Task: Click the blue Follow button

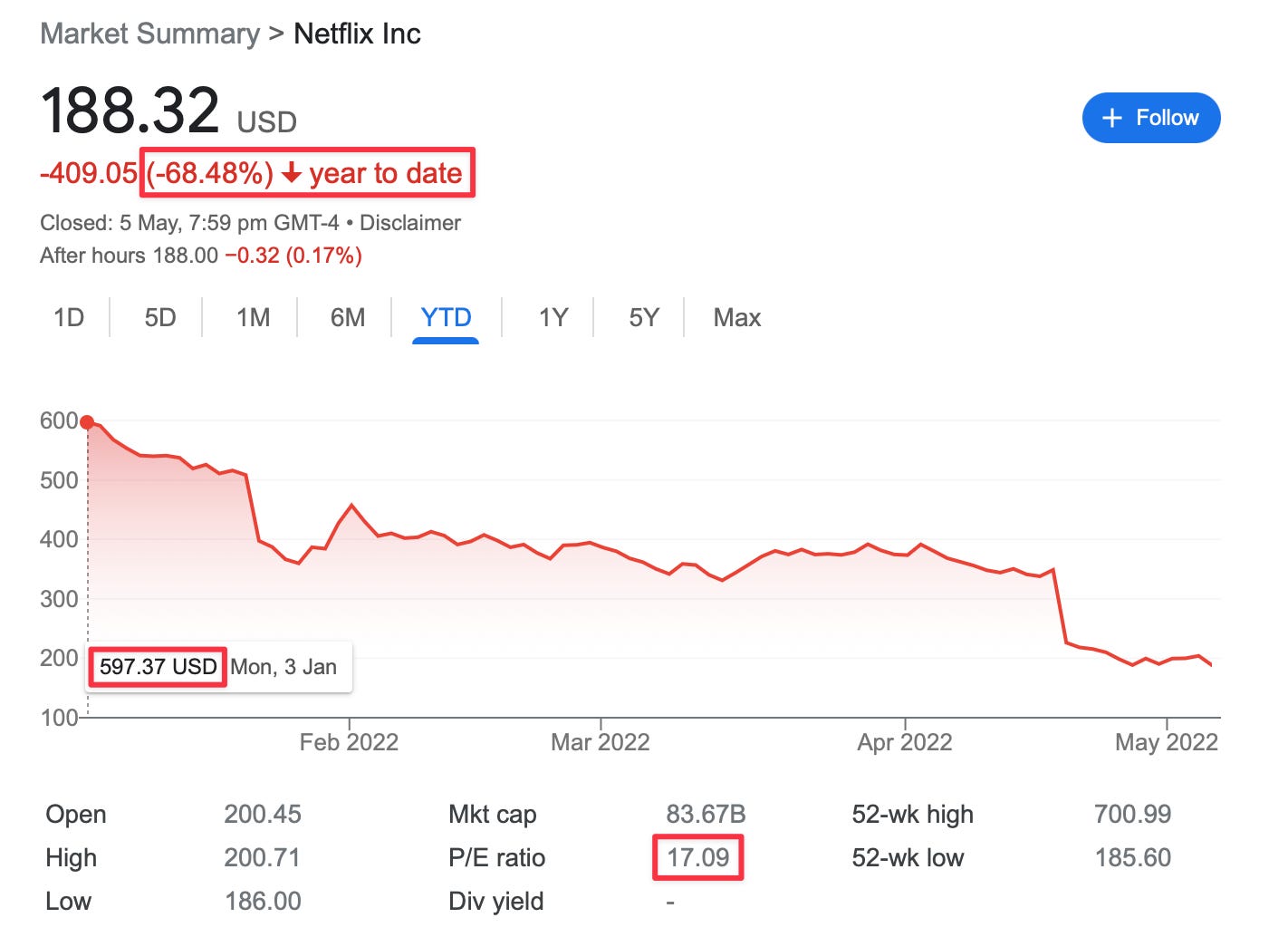Action: [x=1151, y=118]
